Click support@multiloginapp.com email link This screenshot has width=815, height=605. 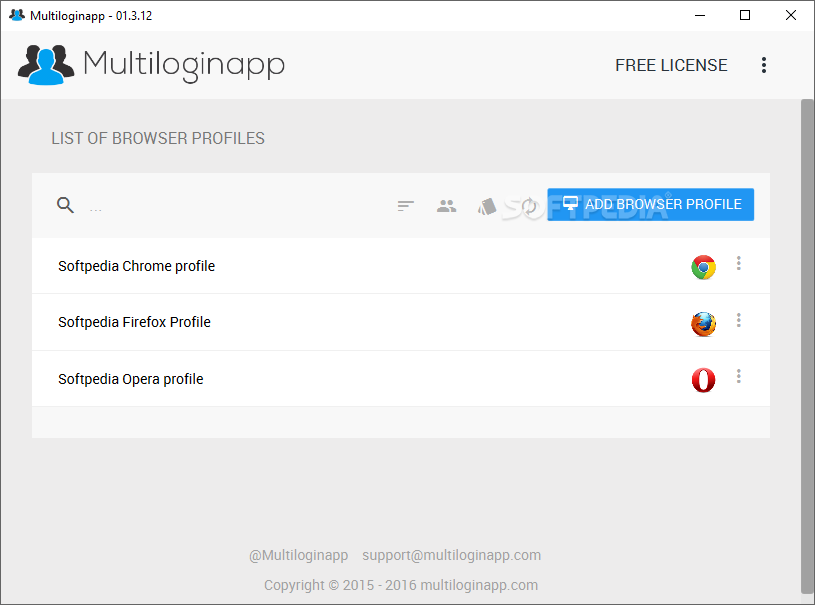tap(451, 555)
